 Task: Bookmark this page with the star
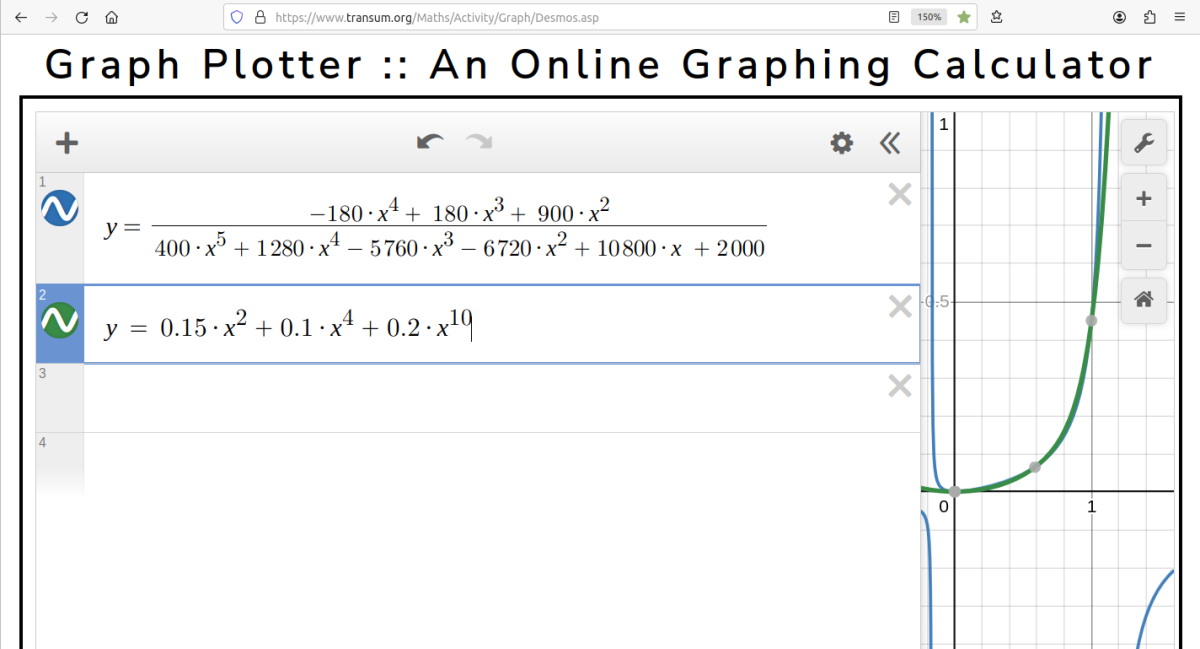[x=964, y=17]
